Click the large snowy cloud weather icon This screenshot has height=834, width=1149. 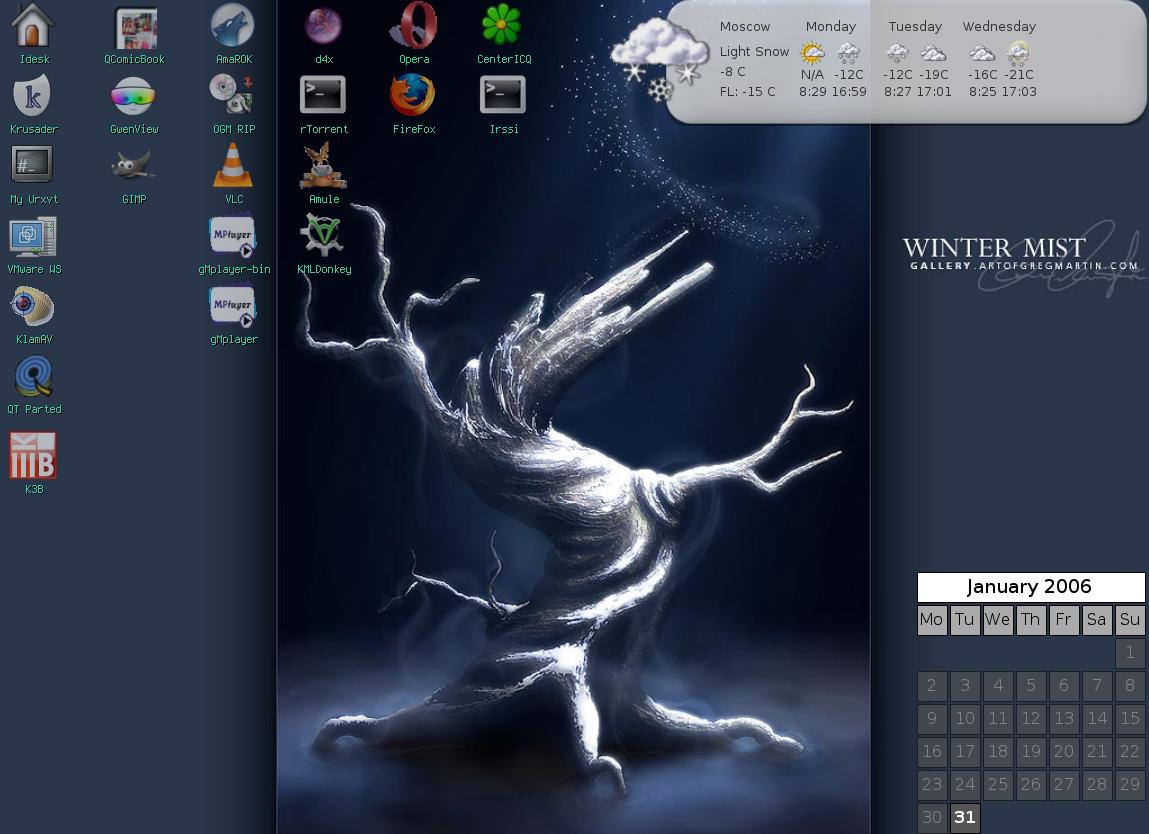660,57
